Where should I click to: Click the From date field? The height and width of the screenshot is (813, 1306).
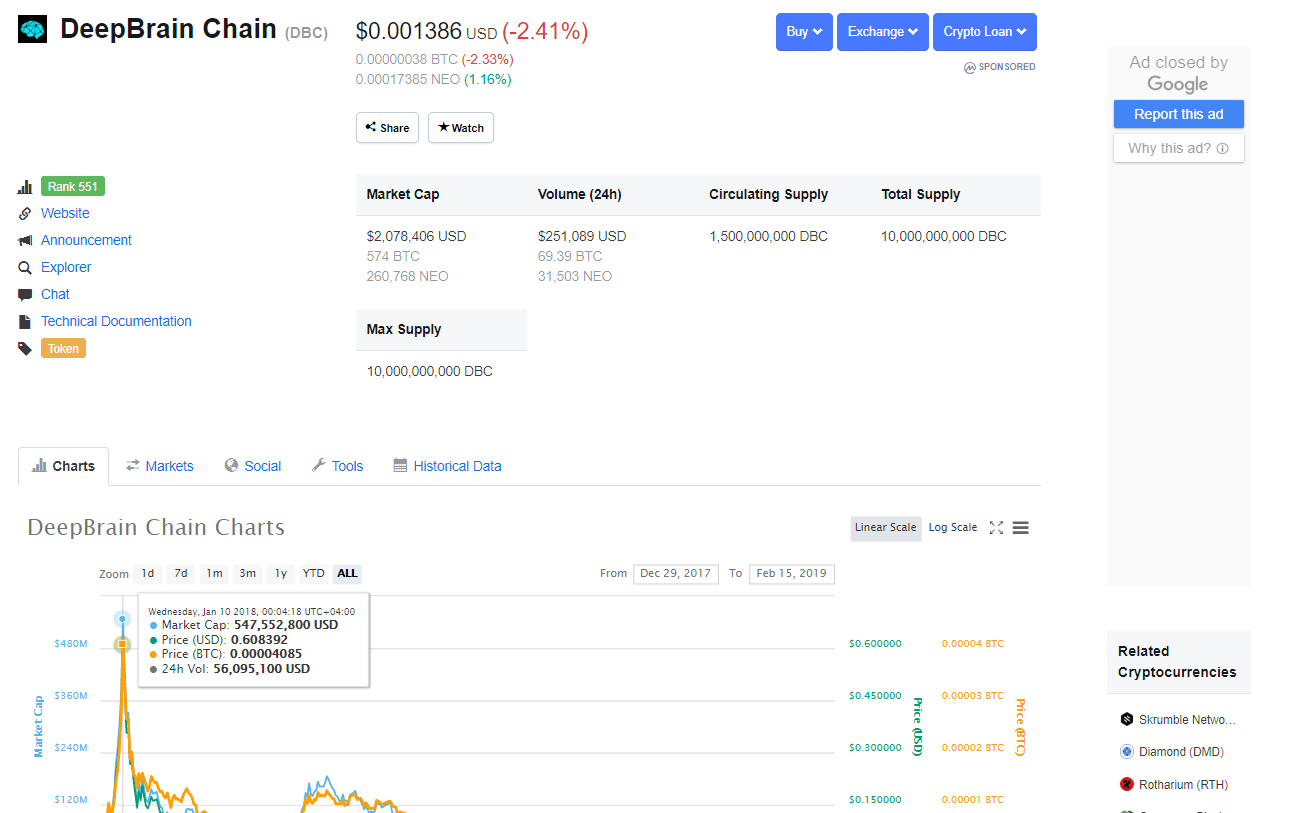click(x=676, y=574)
